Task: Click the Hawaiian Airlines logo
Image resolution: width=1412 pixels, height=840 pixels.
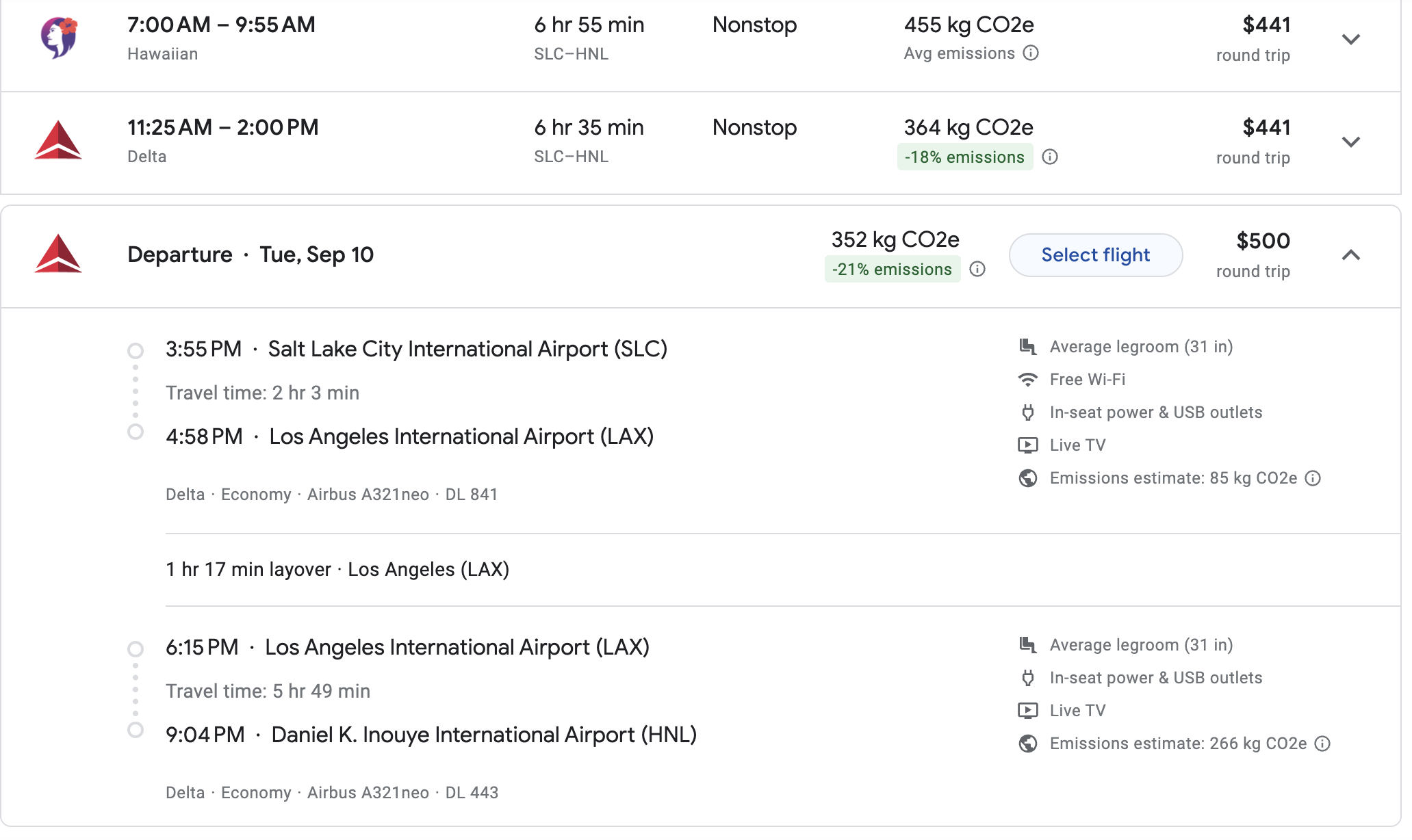Action: coord(59,38)
